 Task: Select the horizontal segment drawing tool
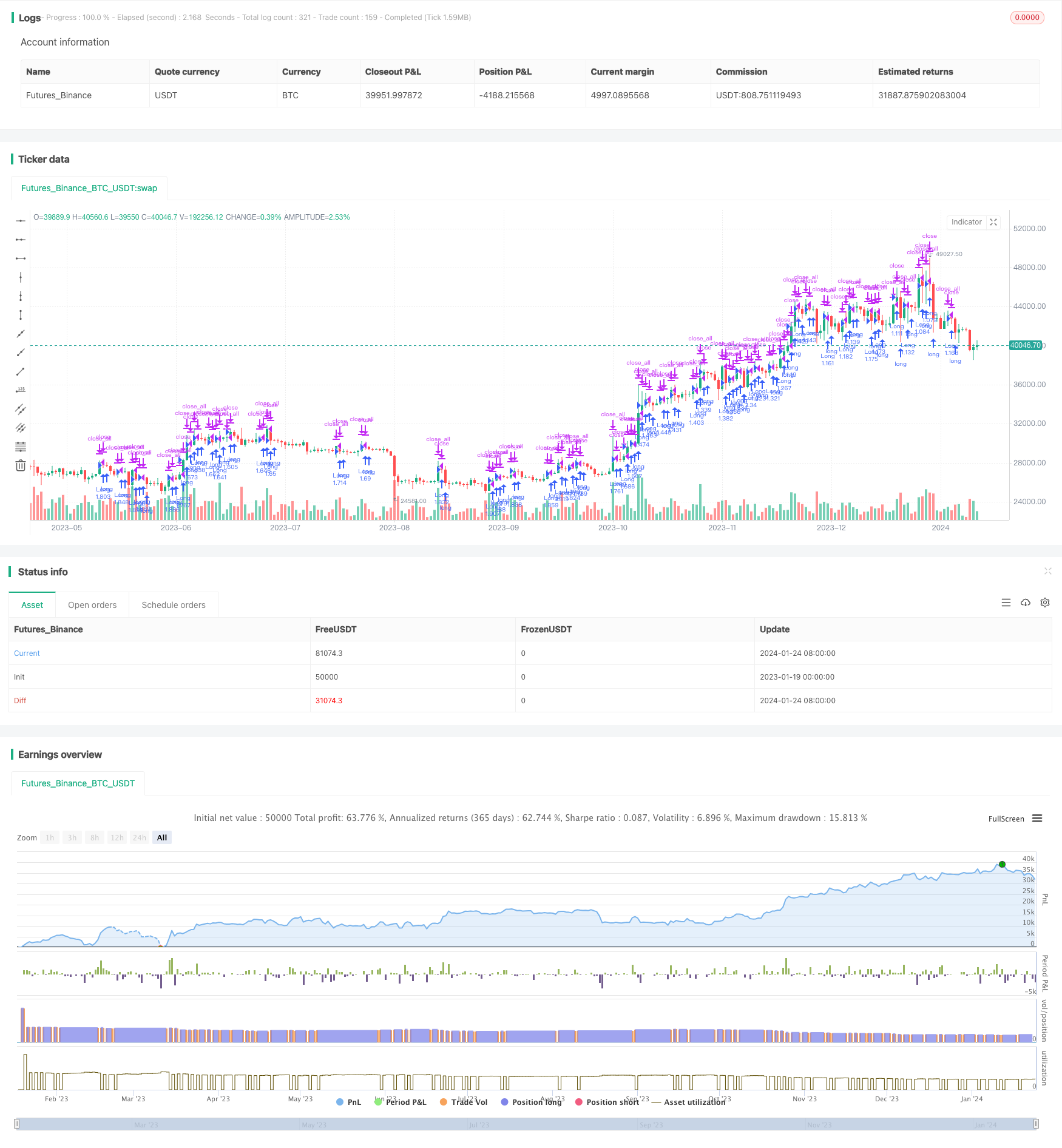(x=21, y=258)
